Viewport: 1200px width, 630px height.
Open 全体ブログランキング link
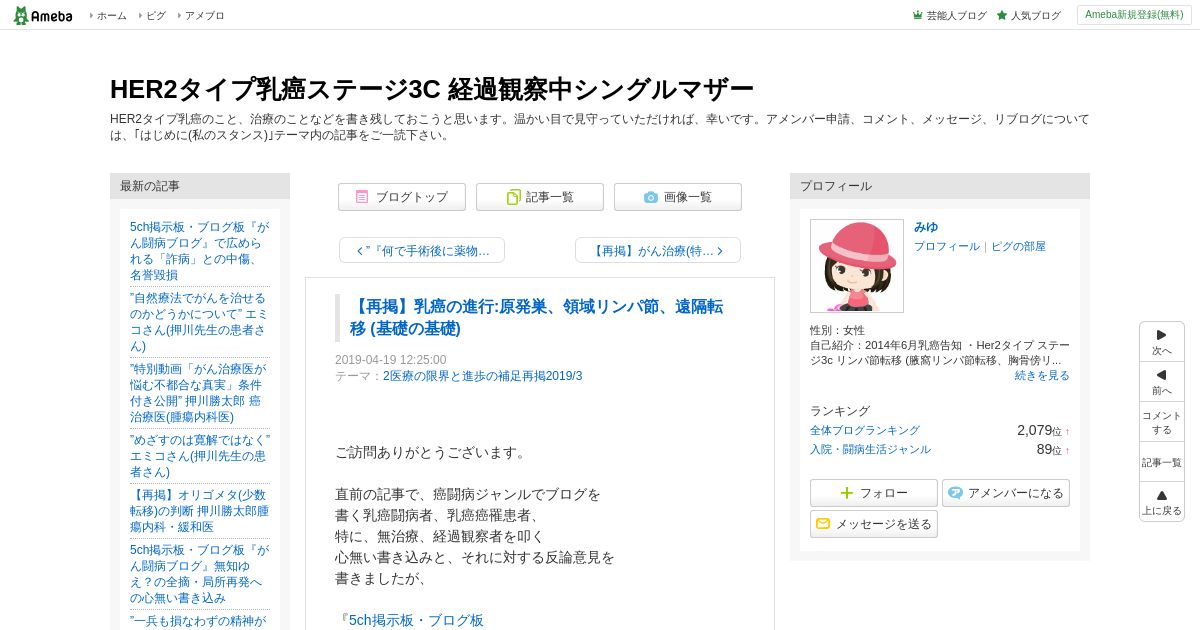click(x=865, y=430)
